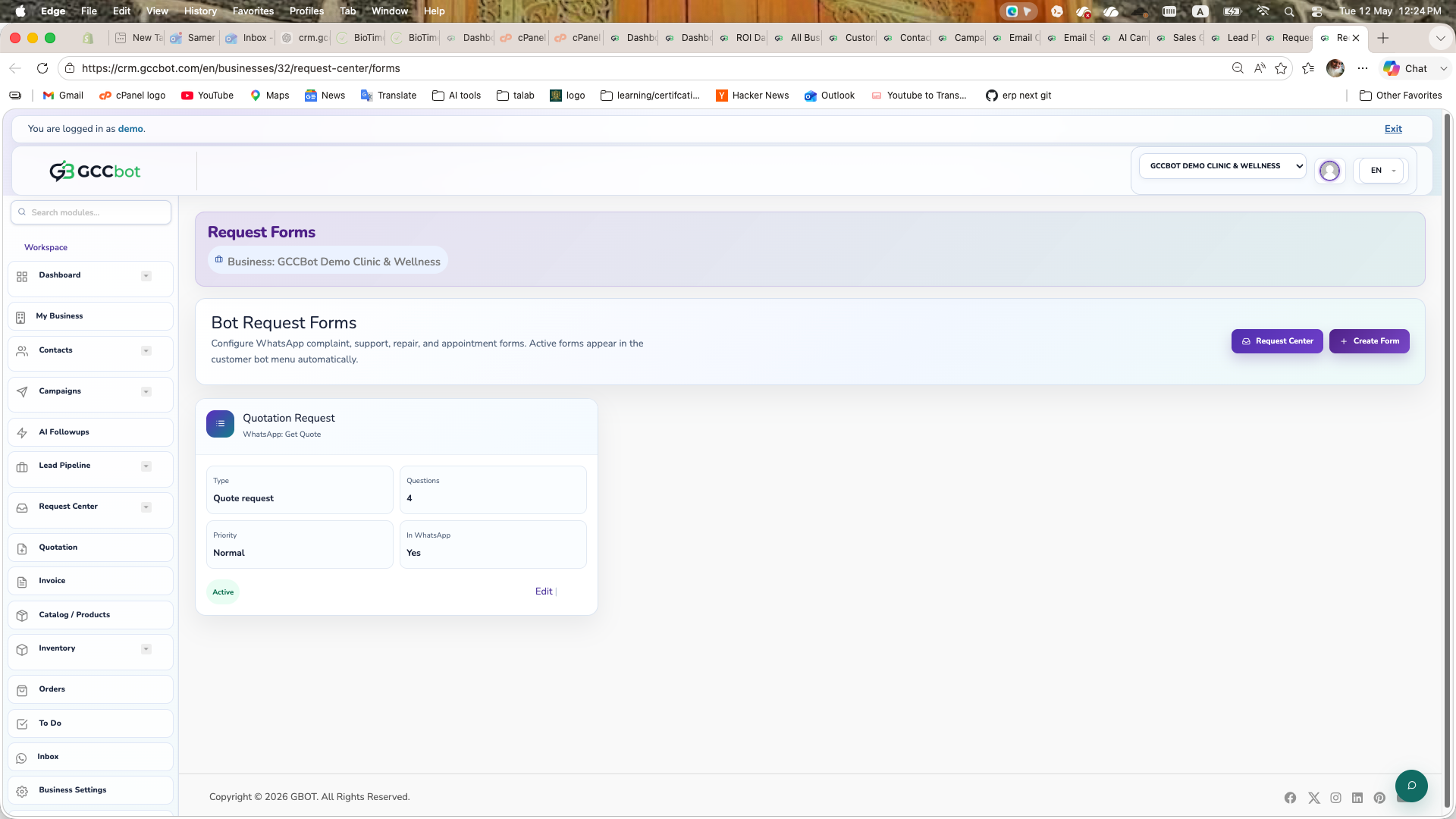Click the Lead Pipeline icon

(x=22, y=467)
